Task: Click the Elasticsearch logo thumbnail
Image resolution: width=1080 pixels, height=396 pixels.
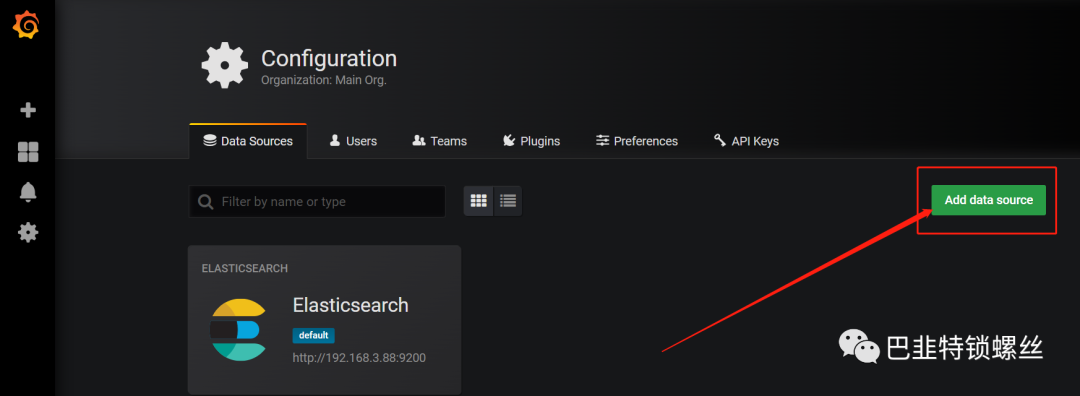Action: [x=238, y=330]
